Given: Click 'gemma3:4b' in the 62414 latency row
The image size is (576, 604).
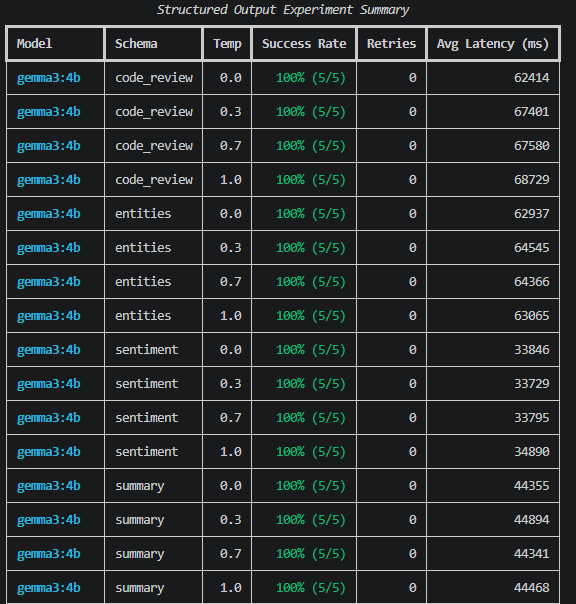Looking at the screenshot, I should click(49, 78).
